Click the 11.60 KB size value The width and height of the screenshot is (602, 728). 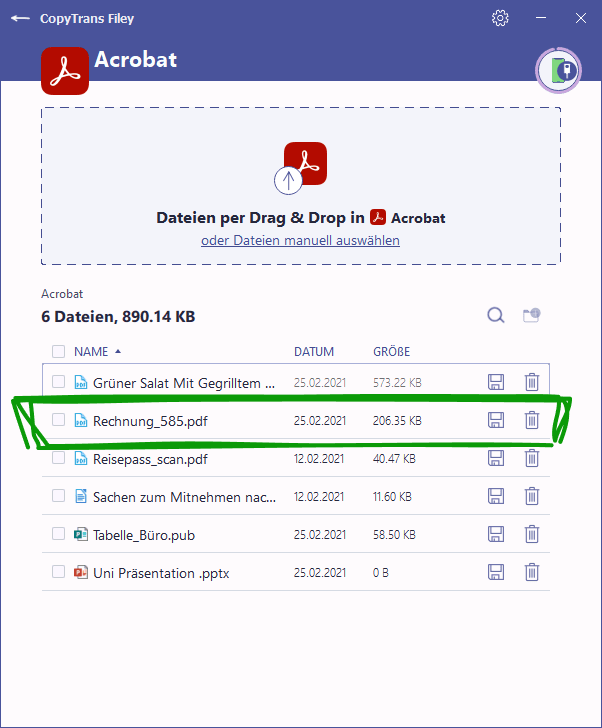point(392,497)
